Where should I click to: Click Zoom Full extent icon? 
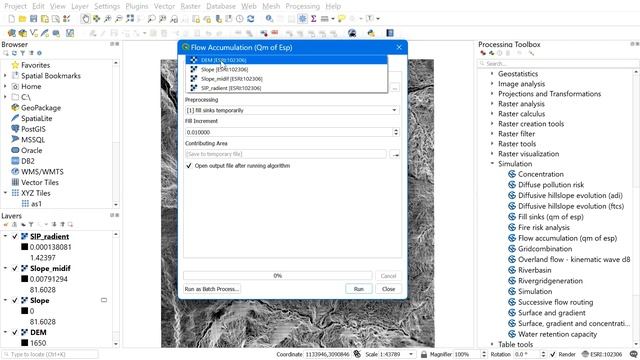[130, 19]
